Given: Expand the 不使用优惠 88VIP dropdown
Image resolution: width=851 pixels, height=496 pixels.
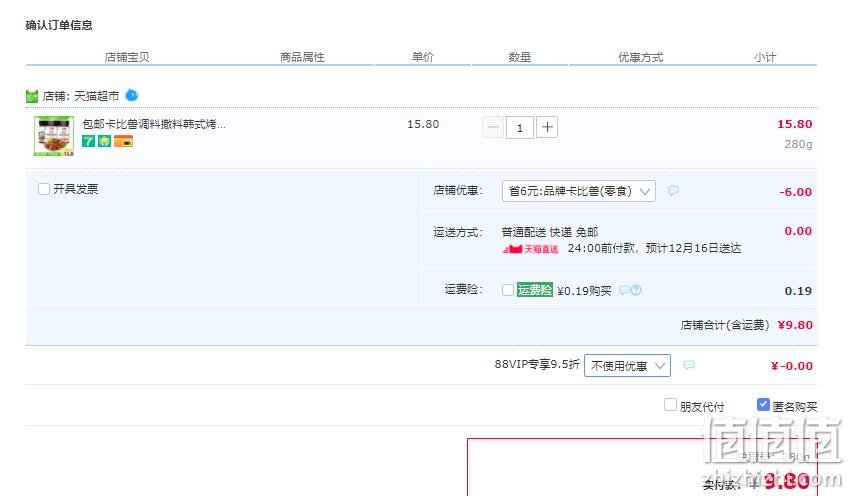Looking at the screenshot, I should tap(627, 366).
